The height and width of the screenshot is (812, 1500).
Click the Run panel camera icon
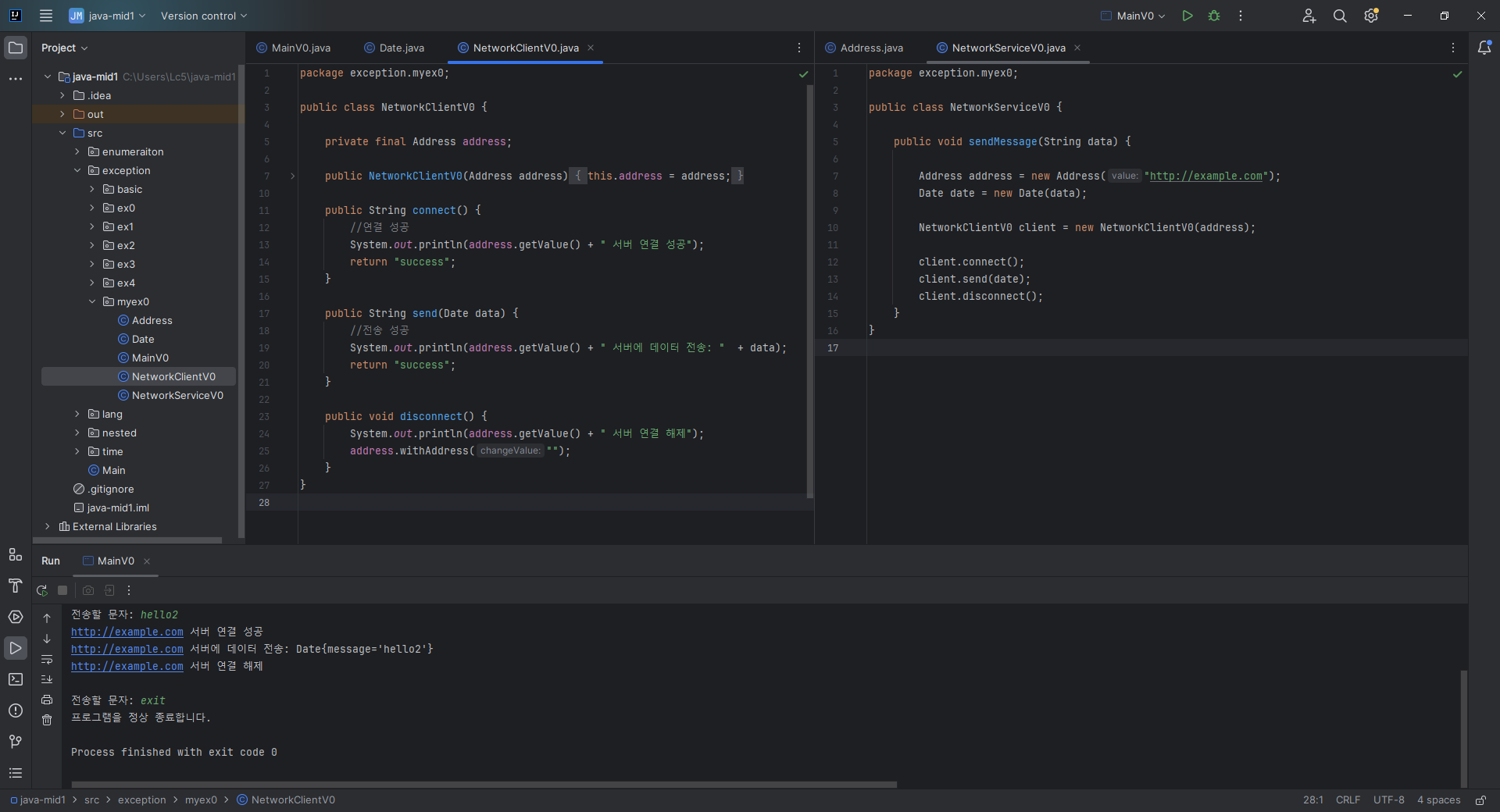coord(88,590)
